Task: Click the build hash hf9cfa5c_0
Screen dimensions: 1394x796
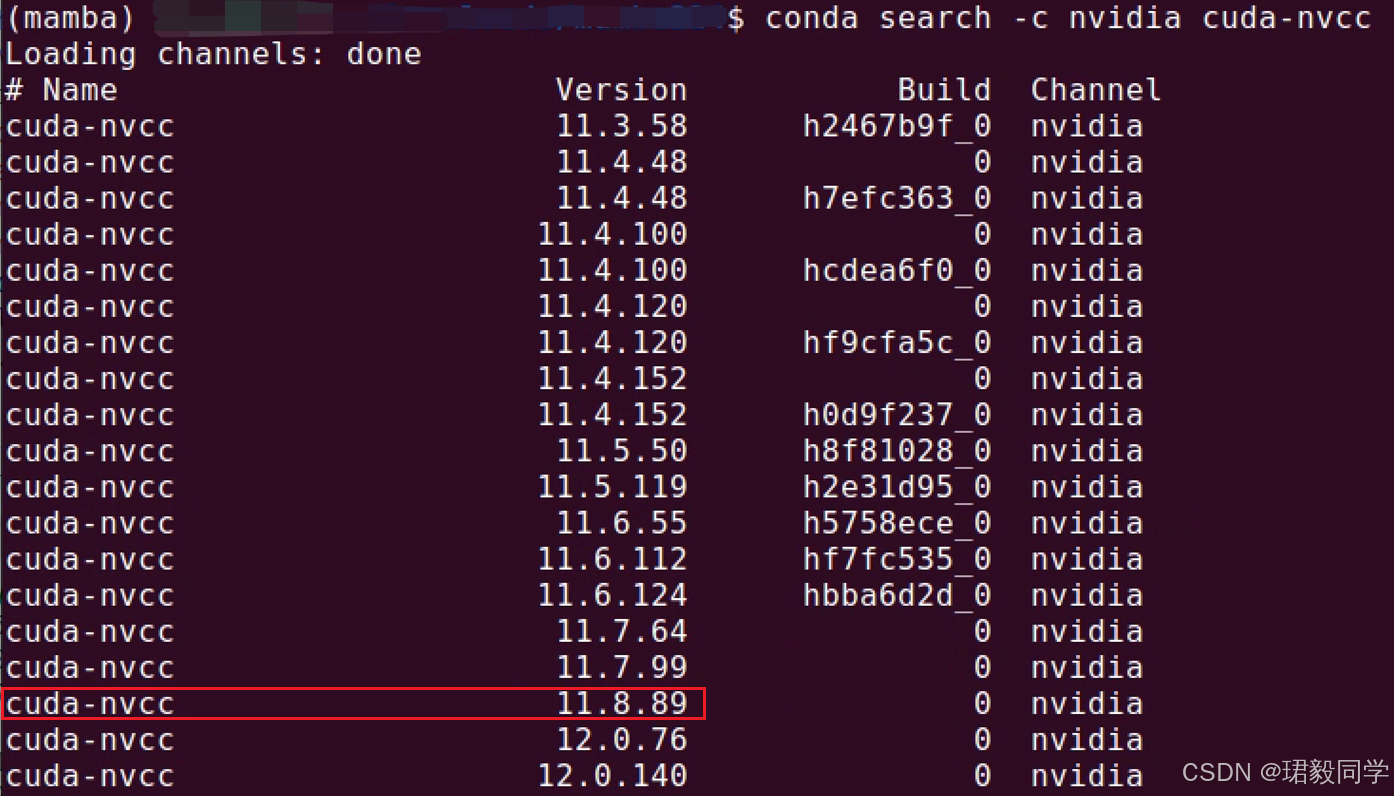Action: pos(896,342)
